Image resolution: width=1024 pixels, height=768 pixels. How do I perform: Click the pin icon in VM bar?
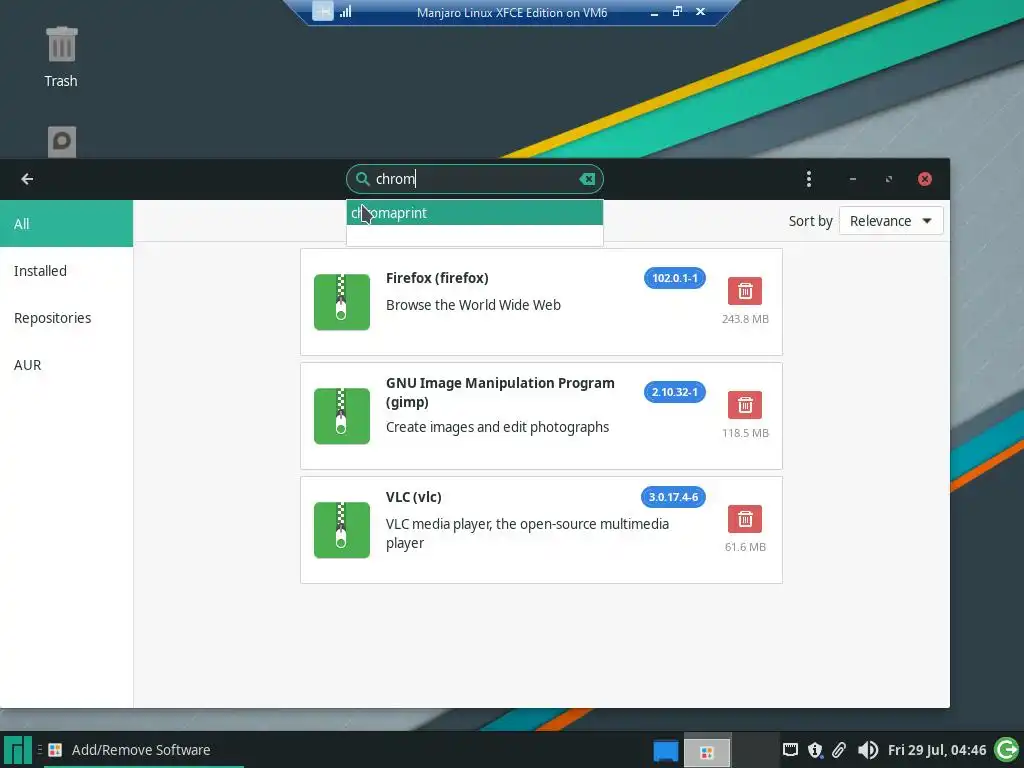(x=323, y=11)
